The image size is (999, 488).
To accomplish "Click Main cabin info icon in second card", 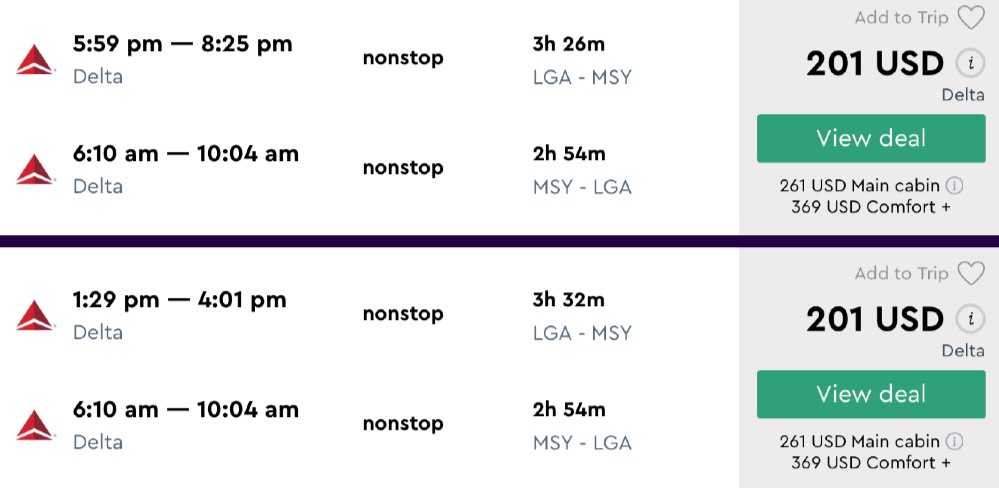I will [954, 442].
